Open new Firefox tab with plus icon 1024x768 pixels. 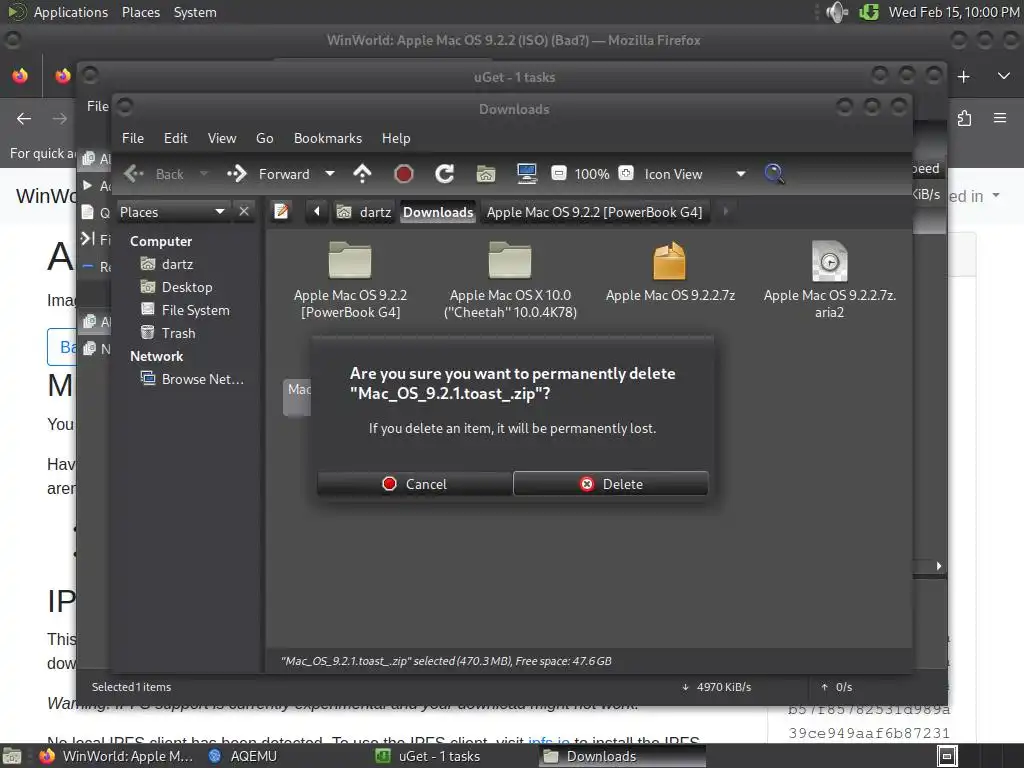click(x=963, y=77)
